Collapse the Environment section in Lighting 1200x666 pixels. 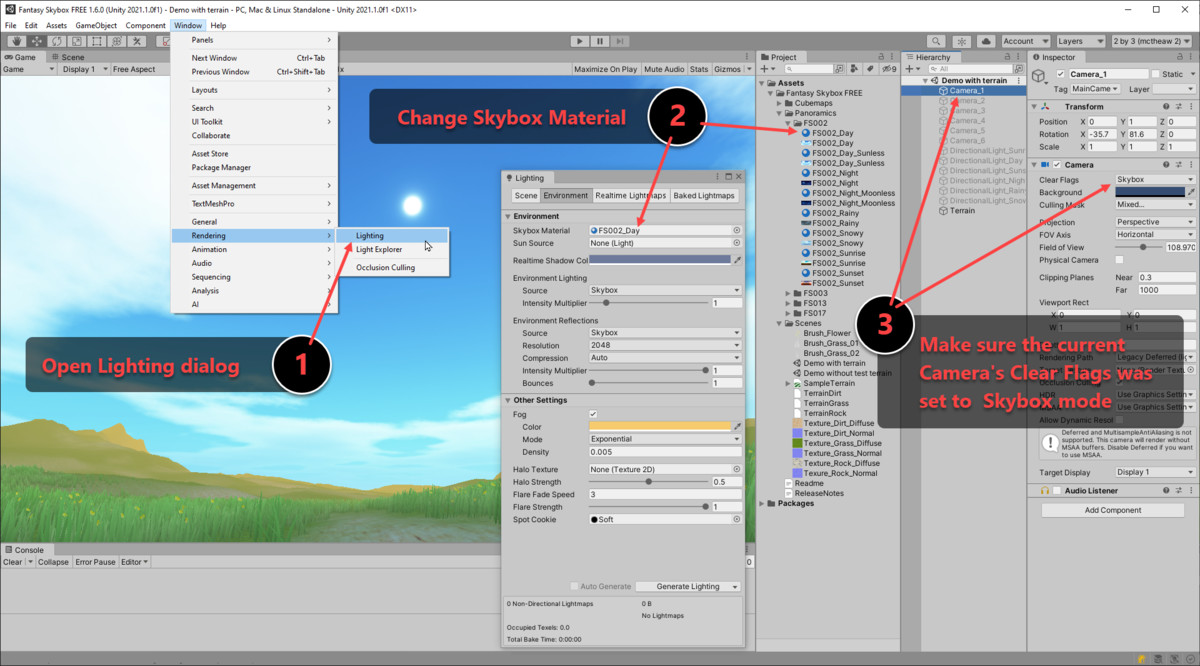coord(508,216)
